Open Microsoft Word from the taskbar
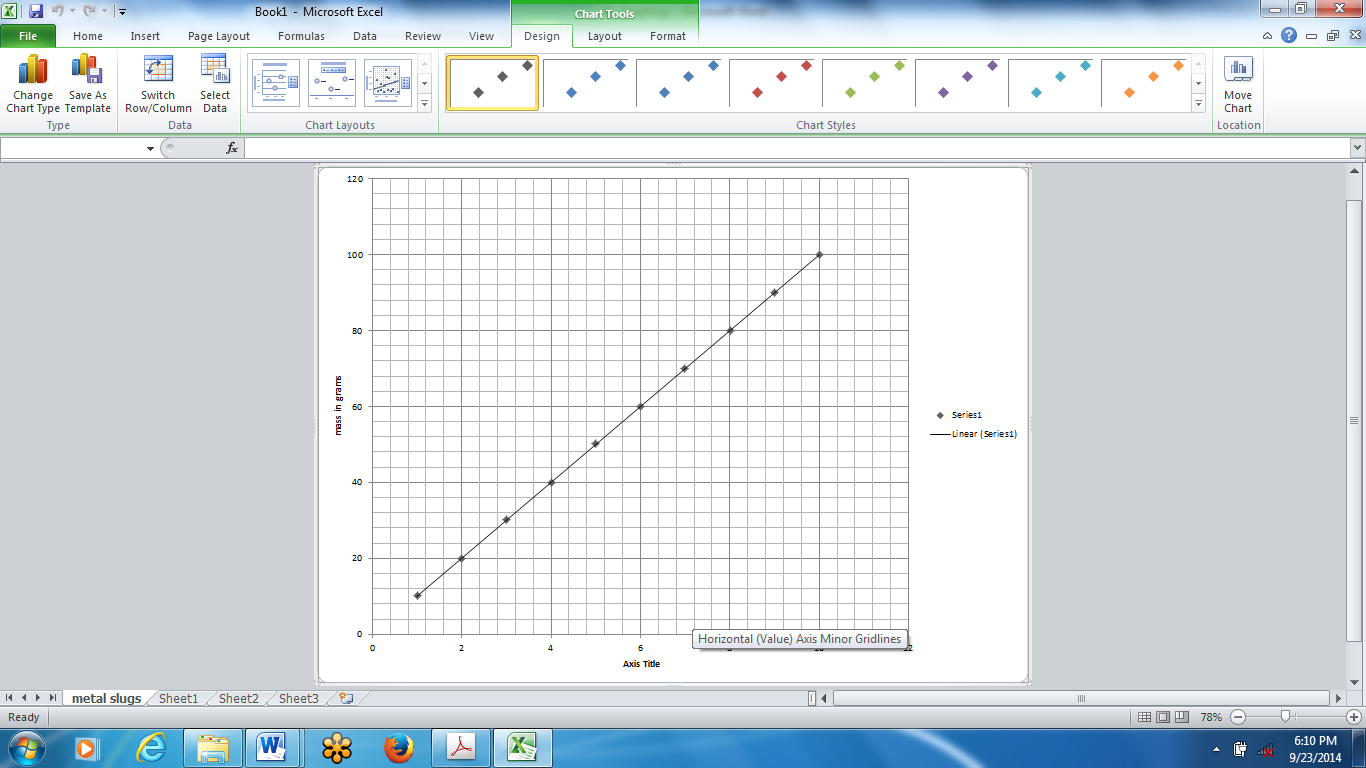The image size is (1366, 768). (274, 747)
